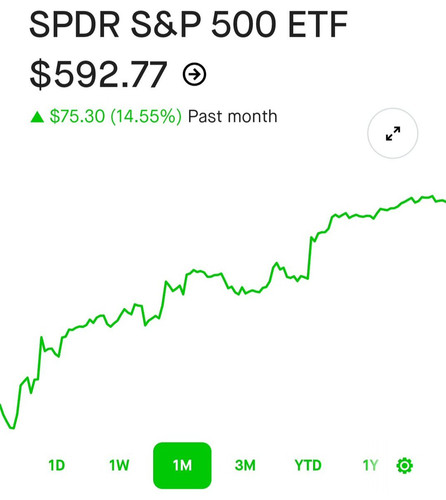This screenshot has width=446, height=500.
Task: Open details via arrow circle beside price
Action: pos(194,74)
